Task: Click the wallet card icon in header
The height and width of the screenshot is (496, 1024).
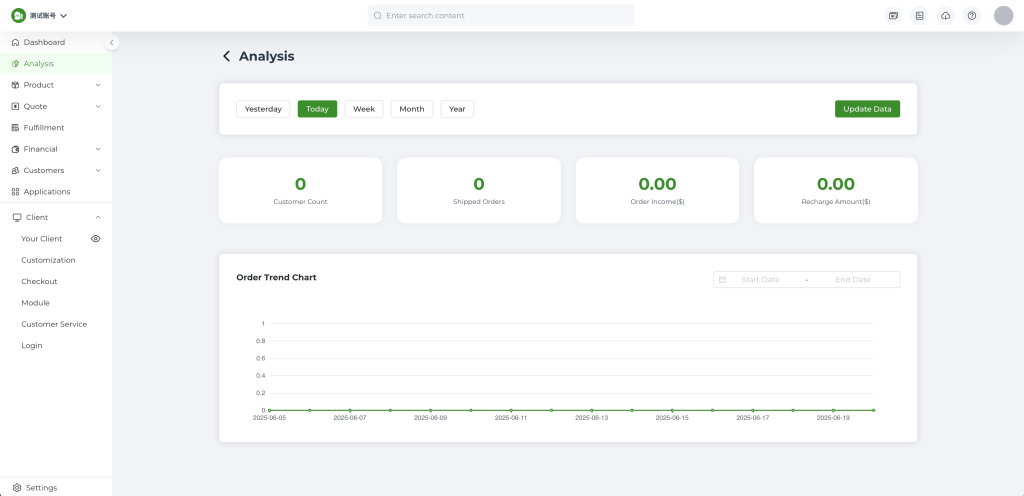Action: tap(893, 16)
